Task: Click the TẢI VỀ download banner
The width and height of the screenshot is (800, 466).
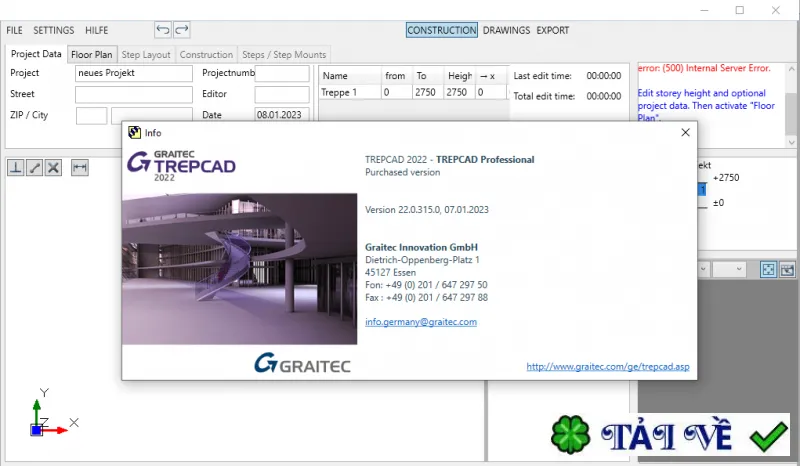Action: [x=670, y=435]
